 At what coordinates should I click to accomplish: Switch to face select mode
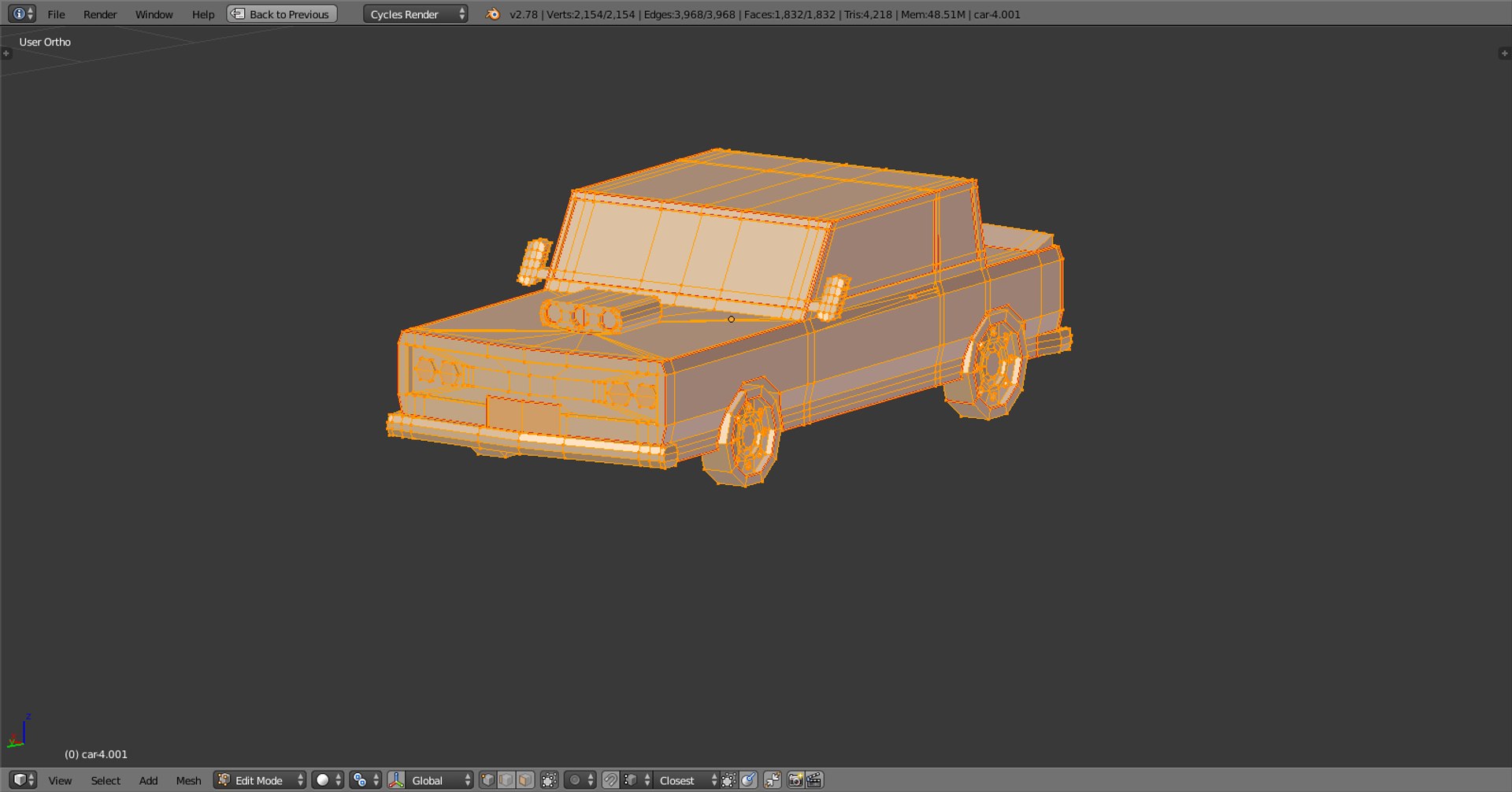tap(525, 780)
